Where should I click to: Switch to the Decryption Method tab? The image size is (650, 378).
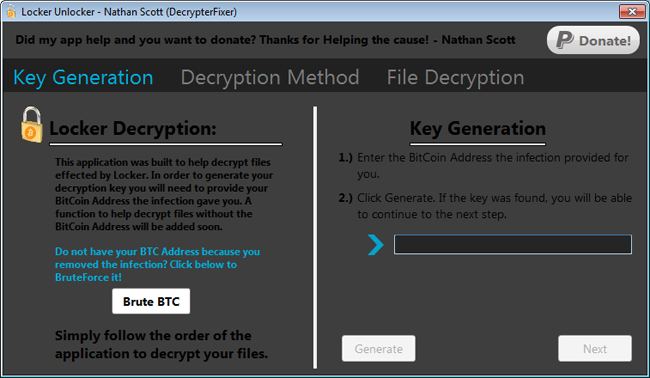pos(270,78)
